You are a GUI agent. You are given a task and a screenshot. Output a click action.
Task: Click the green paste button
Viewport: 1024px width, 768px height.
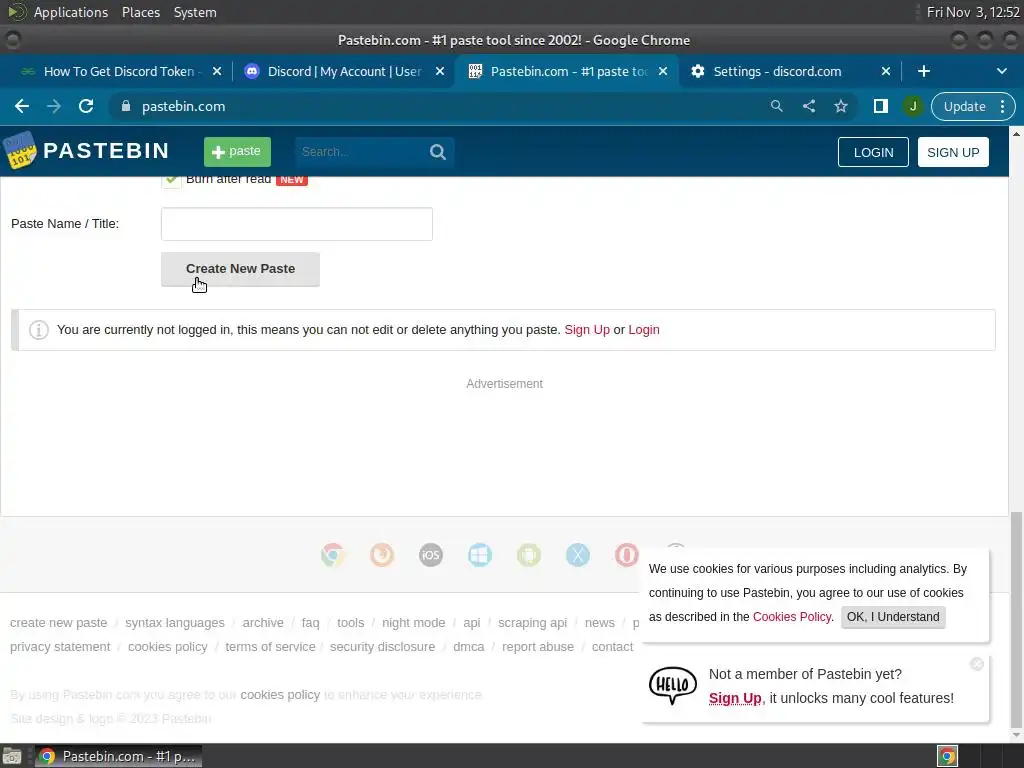click(237, 152)
